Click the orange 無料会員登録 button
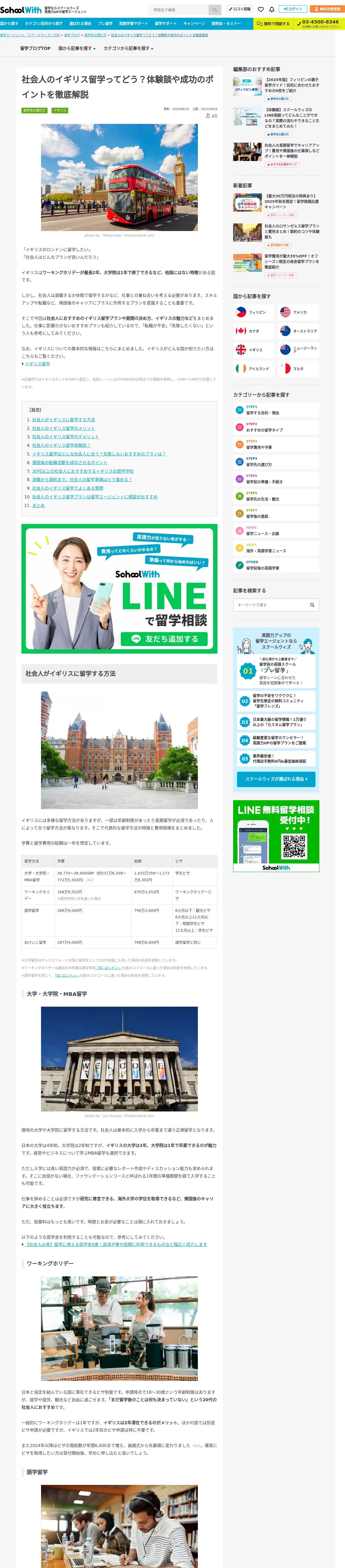This screenshot has width=345, height=1568. tap(327, 10)
